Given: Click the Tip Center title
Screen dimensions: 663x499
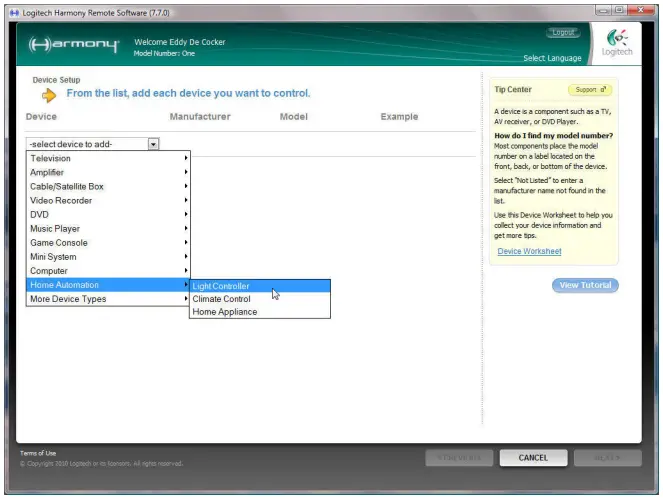Looking at the screenshot, I should pyautogui.click(x=513, y=89).
